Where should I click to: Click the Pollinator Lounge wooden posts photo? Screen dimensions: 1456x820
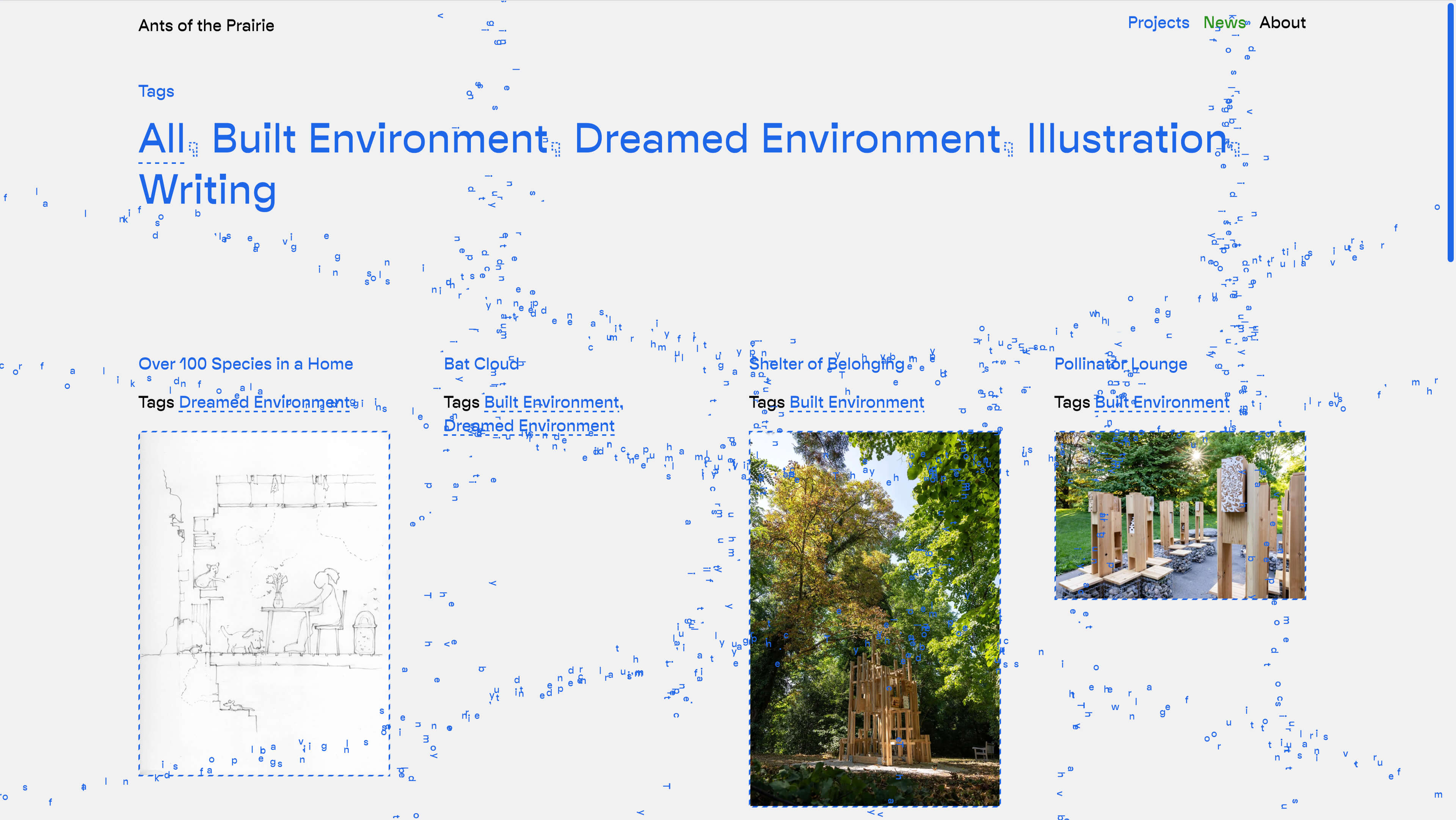pyautogui.click(x=1180, y=515)
